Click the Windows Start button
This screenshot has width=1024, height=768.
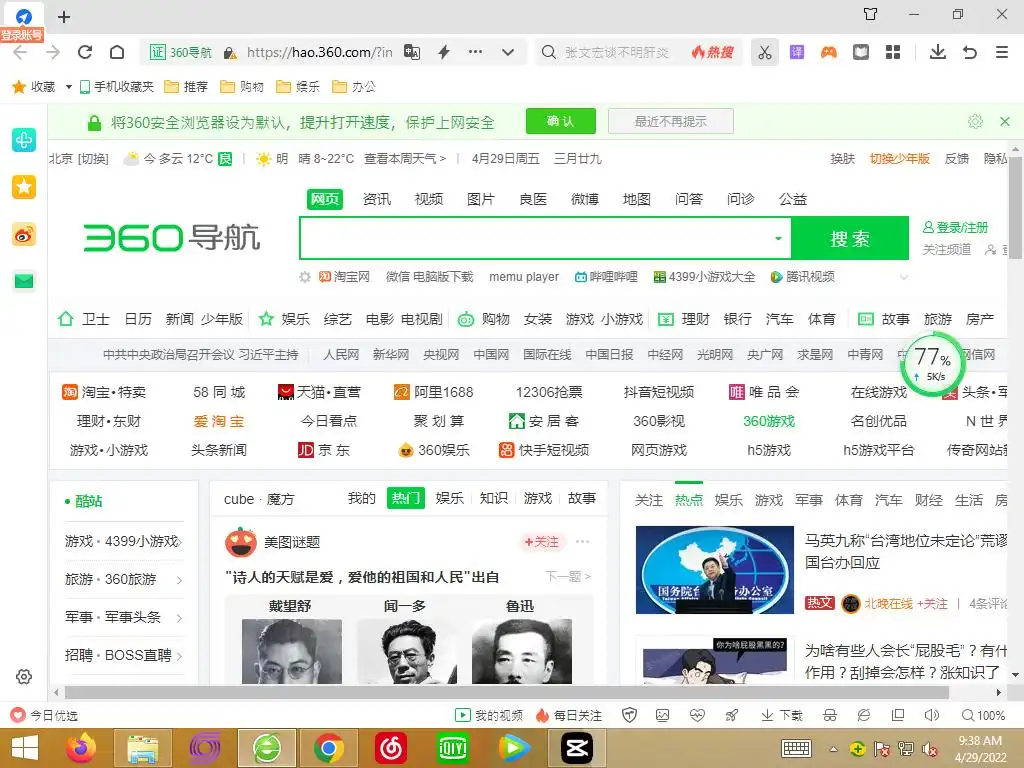click(x=24, y=748)
